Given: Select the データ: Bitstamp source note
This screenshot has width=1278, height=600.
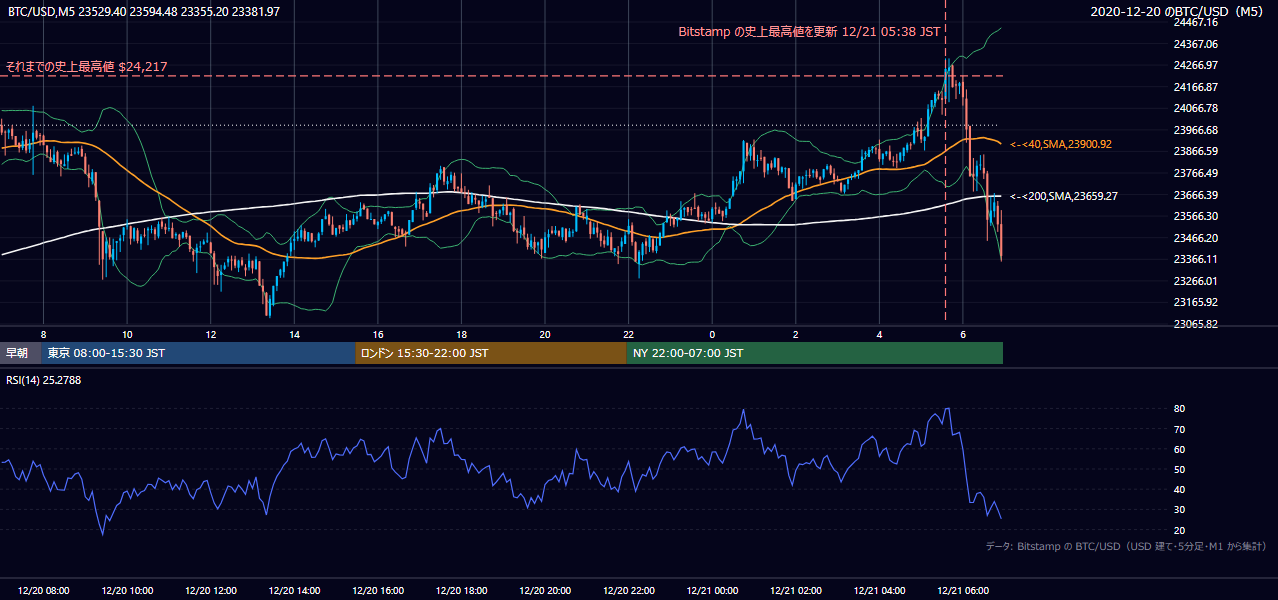Looking at the screenshot, I should click(1126, 546).
